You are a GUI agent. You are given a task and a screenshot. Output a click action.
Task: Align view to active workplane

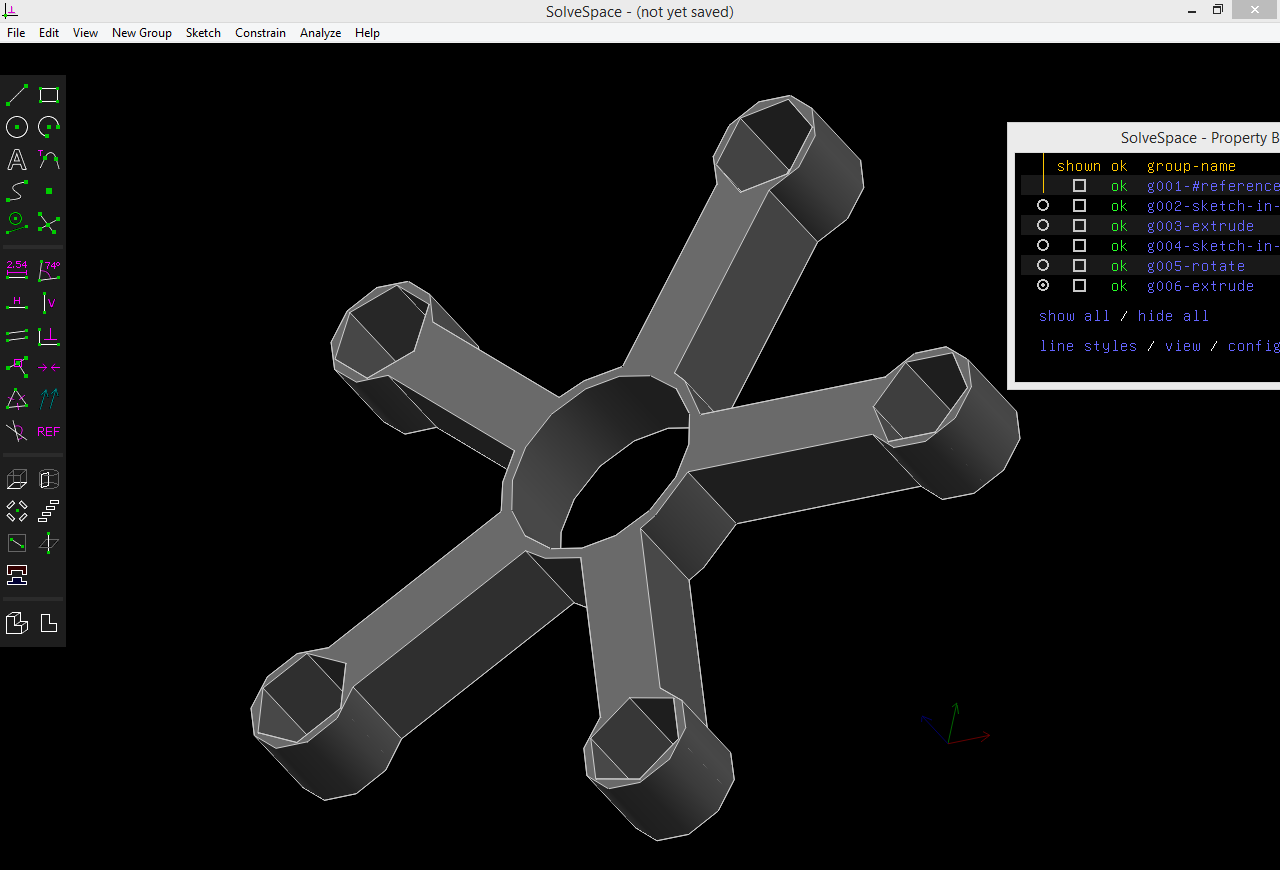[49, 623]
